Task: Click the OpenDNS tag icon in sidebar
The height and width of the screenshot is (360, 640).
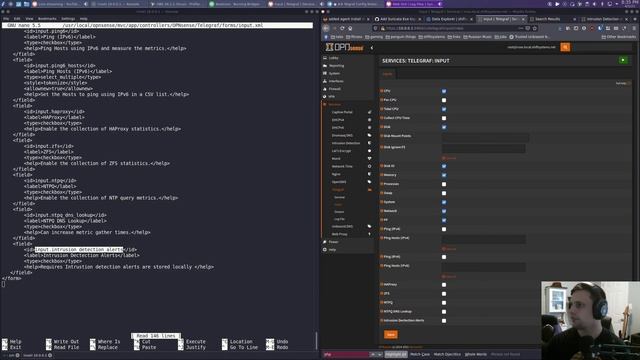Action: click(x=369, y=182)
